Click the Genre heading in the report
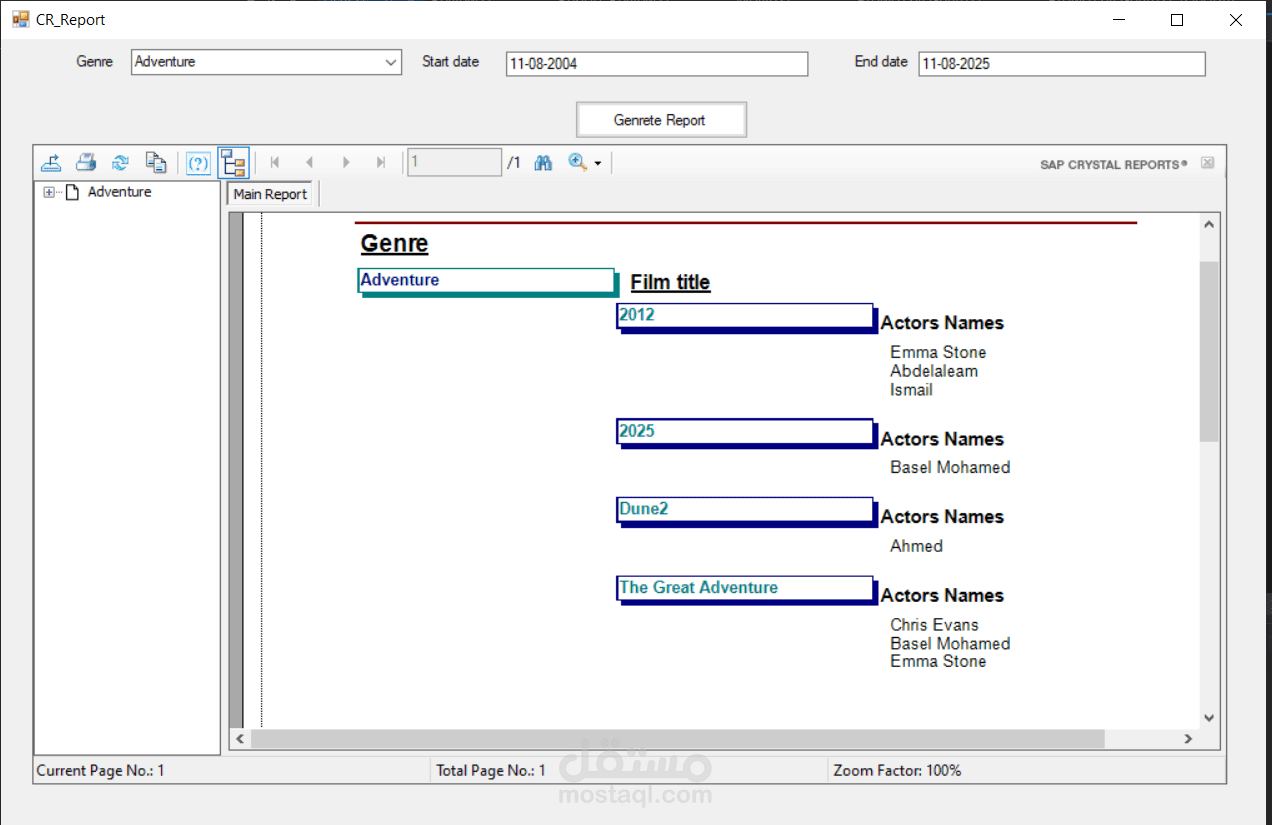The height and width of the screenshot is (825, 1272). [x=394, y=244]
